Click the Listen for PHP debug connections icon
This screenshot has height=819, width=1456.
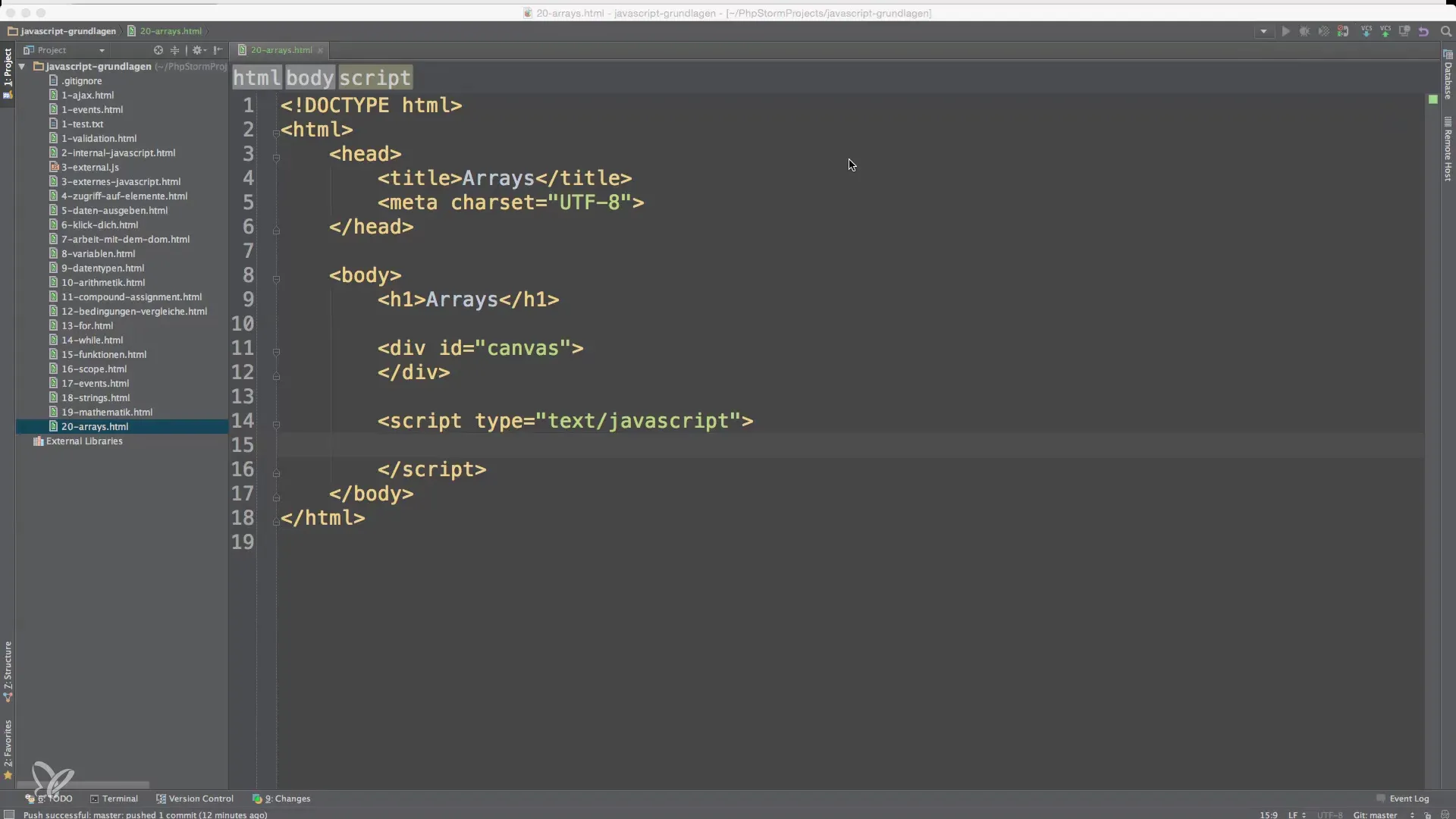point(1343,32)
